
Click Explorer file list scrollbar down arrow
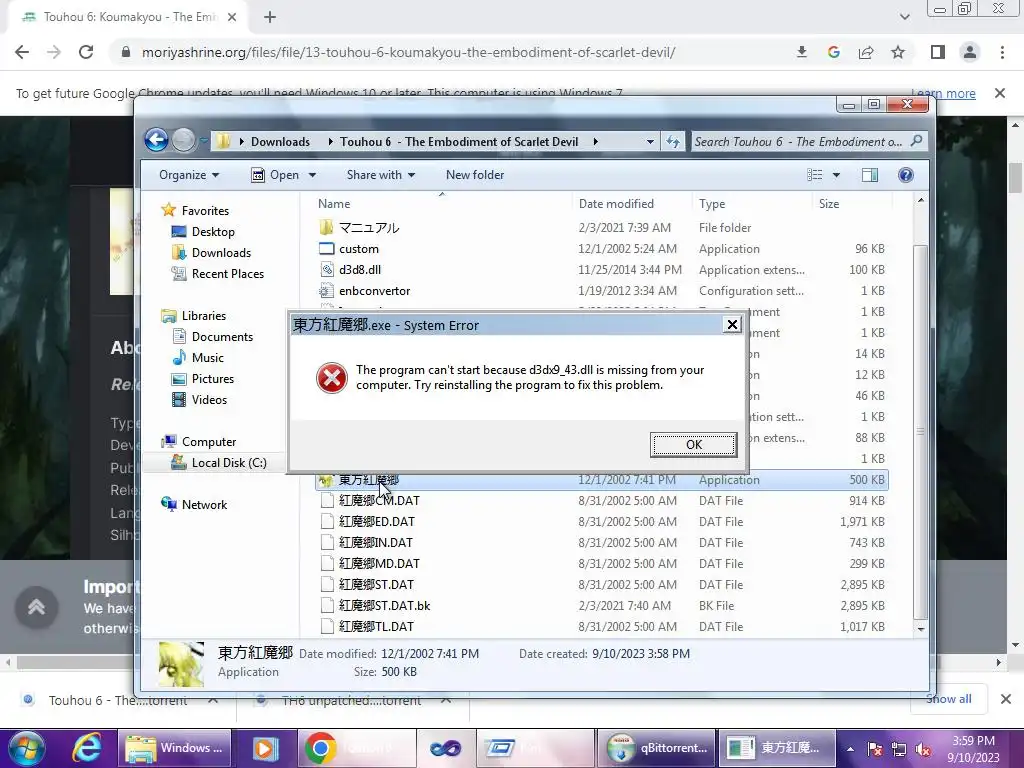pyautogui.click(x=920, y=629)
